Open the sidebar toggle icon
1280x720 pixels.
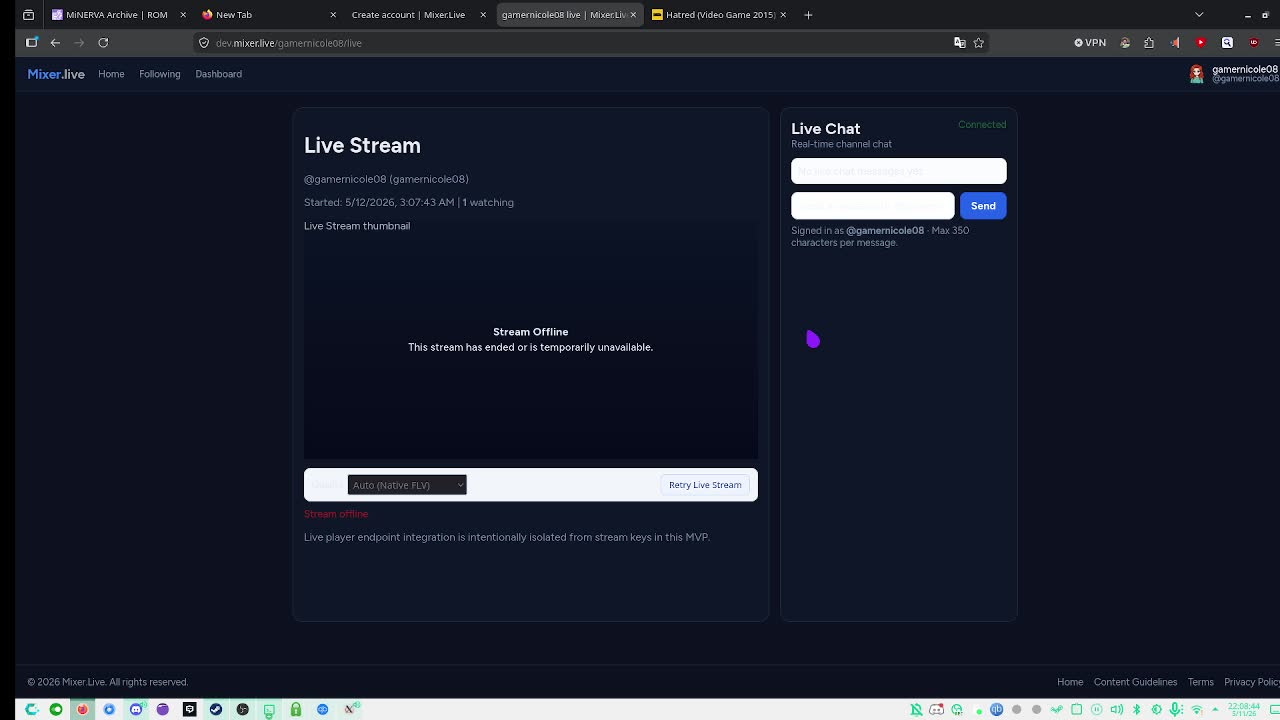tap(32, 42)
